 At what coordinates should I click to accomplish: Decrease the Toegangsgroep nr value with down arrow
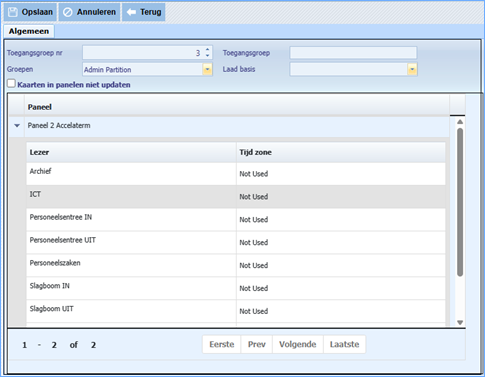tap(207, 55)
